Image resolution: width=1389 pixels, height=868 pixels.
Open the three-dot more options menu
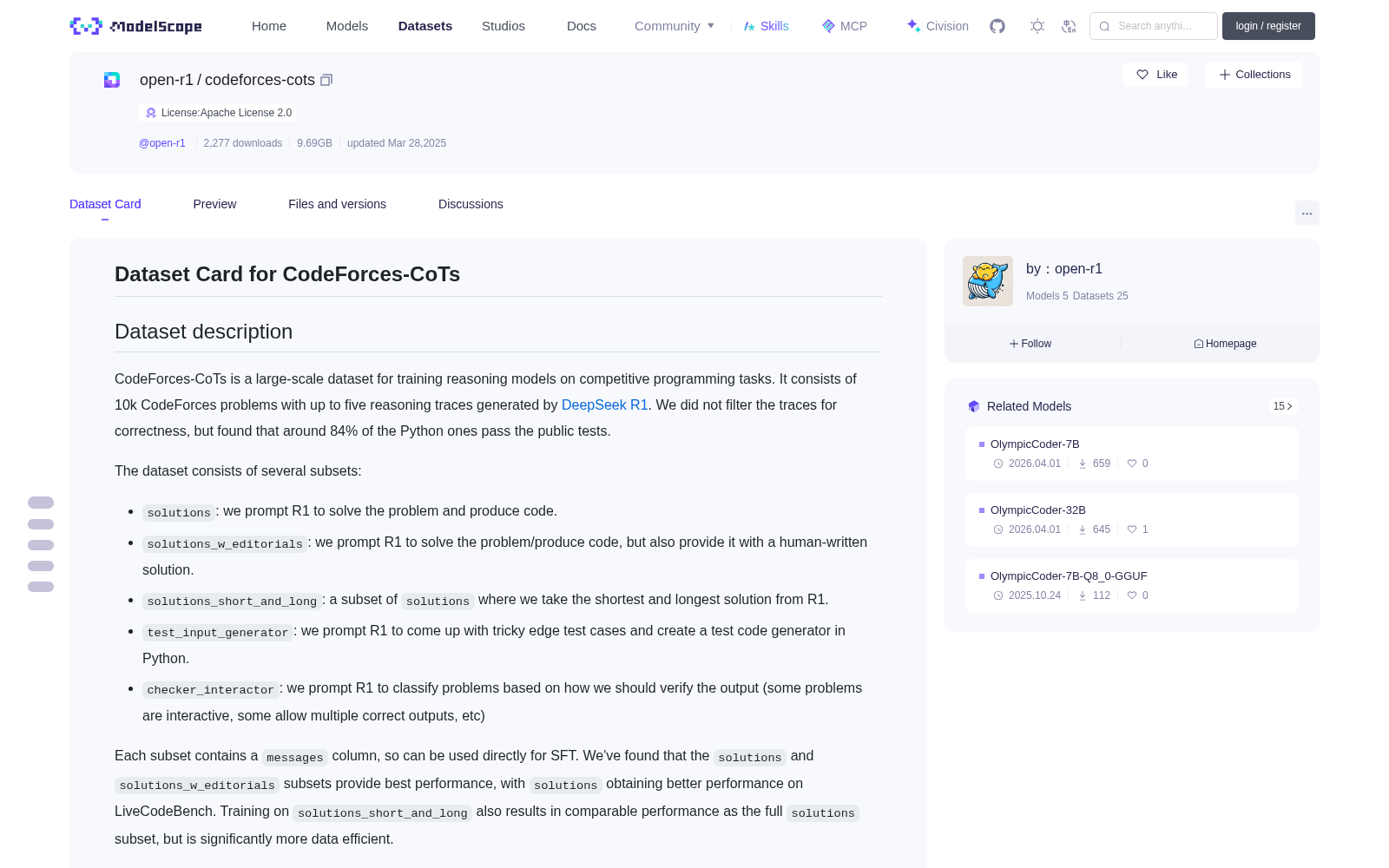coord(1307,213)
